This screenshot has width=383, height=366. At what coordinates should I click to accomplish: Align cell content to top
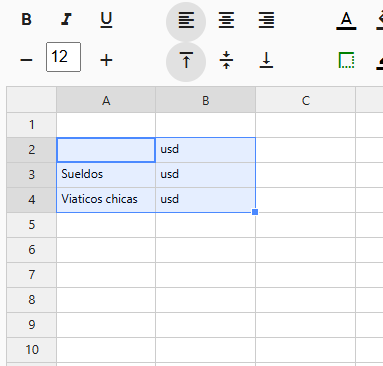[x=186, y=61]
